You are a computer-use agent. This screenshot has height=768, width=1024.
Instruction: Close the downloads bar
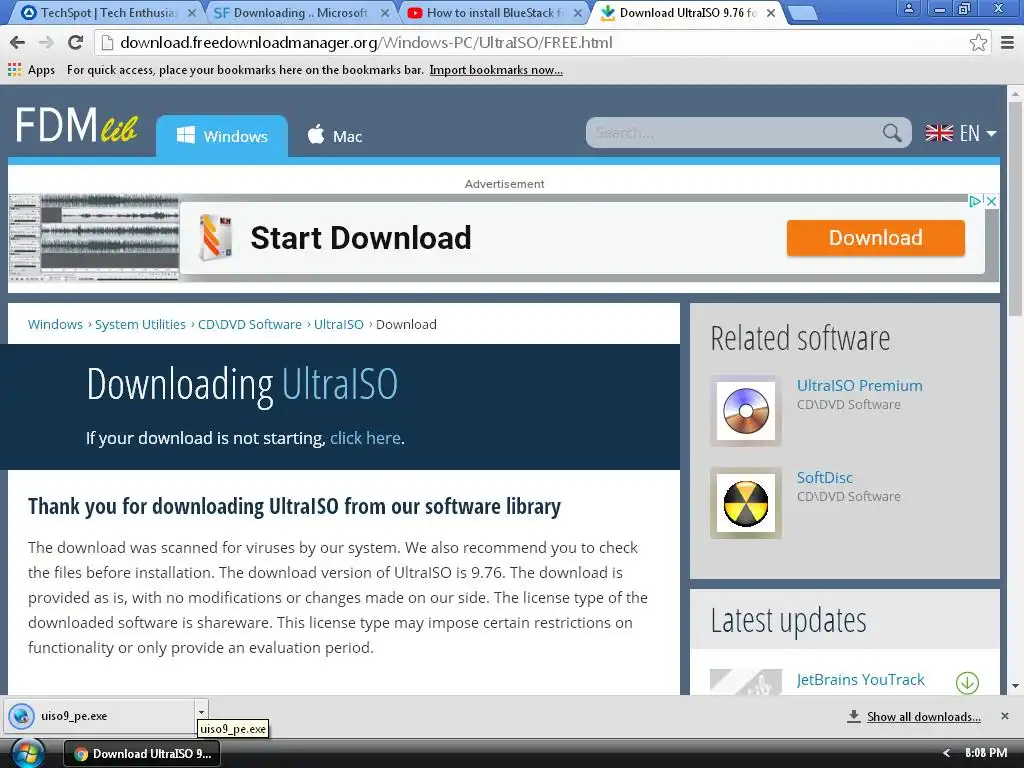tap(1004, 716)
